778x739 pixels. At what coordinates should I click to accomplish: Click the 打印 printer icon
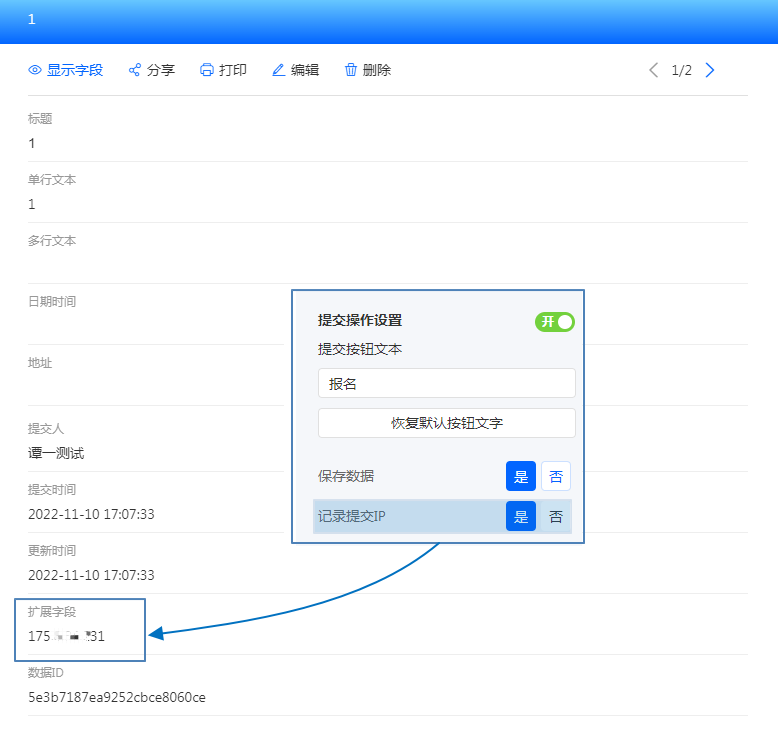pyautogui.click(x=207, y=70)
